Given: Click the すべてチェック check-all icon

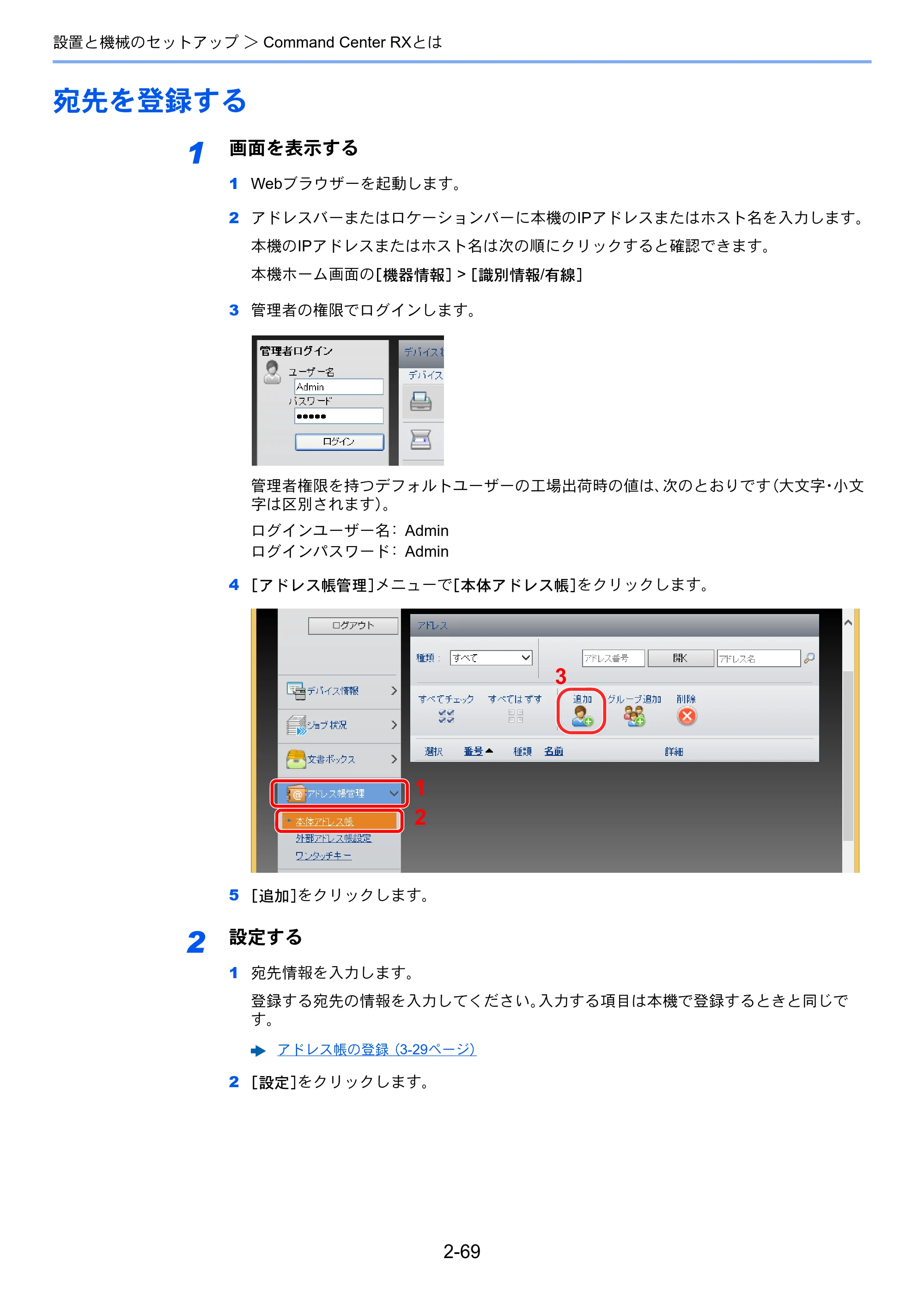Looking at the screenshot, I should 446,716.
